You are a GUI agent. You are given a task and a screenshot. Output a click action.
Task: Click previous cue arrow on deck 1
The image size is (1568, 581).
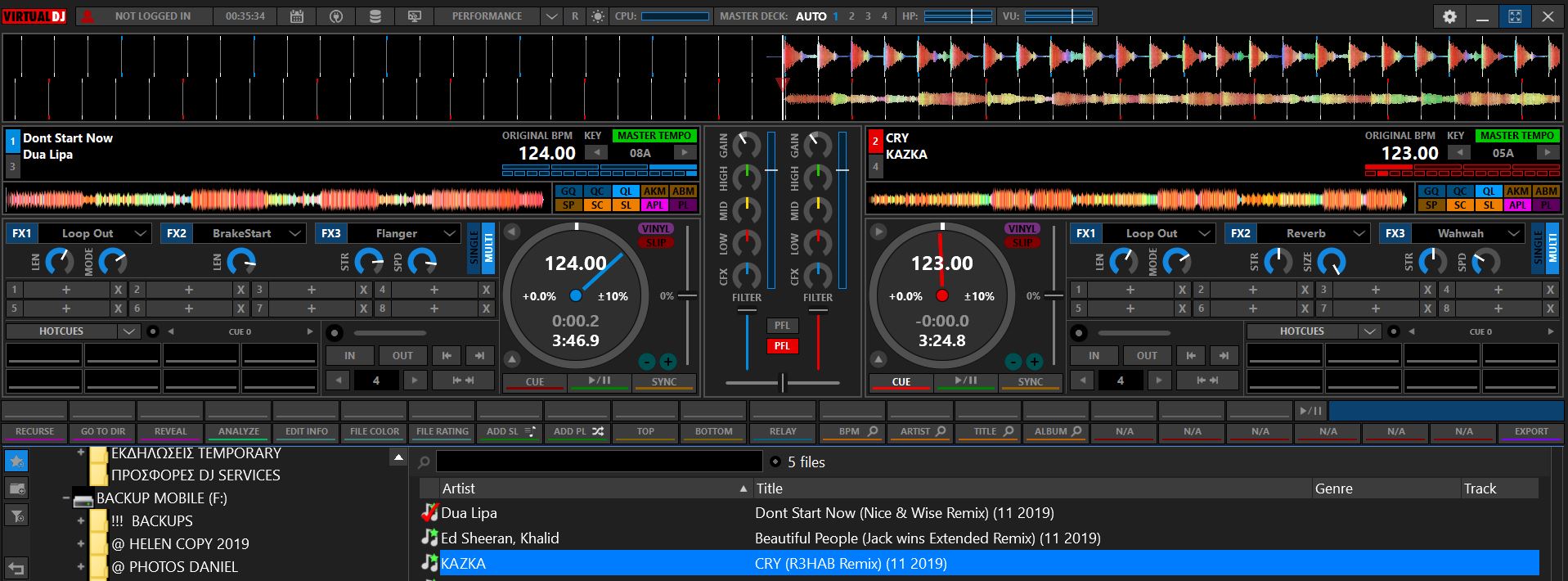(171, 331)
